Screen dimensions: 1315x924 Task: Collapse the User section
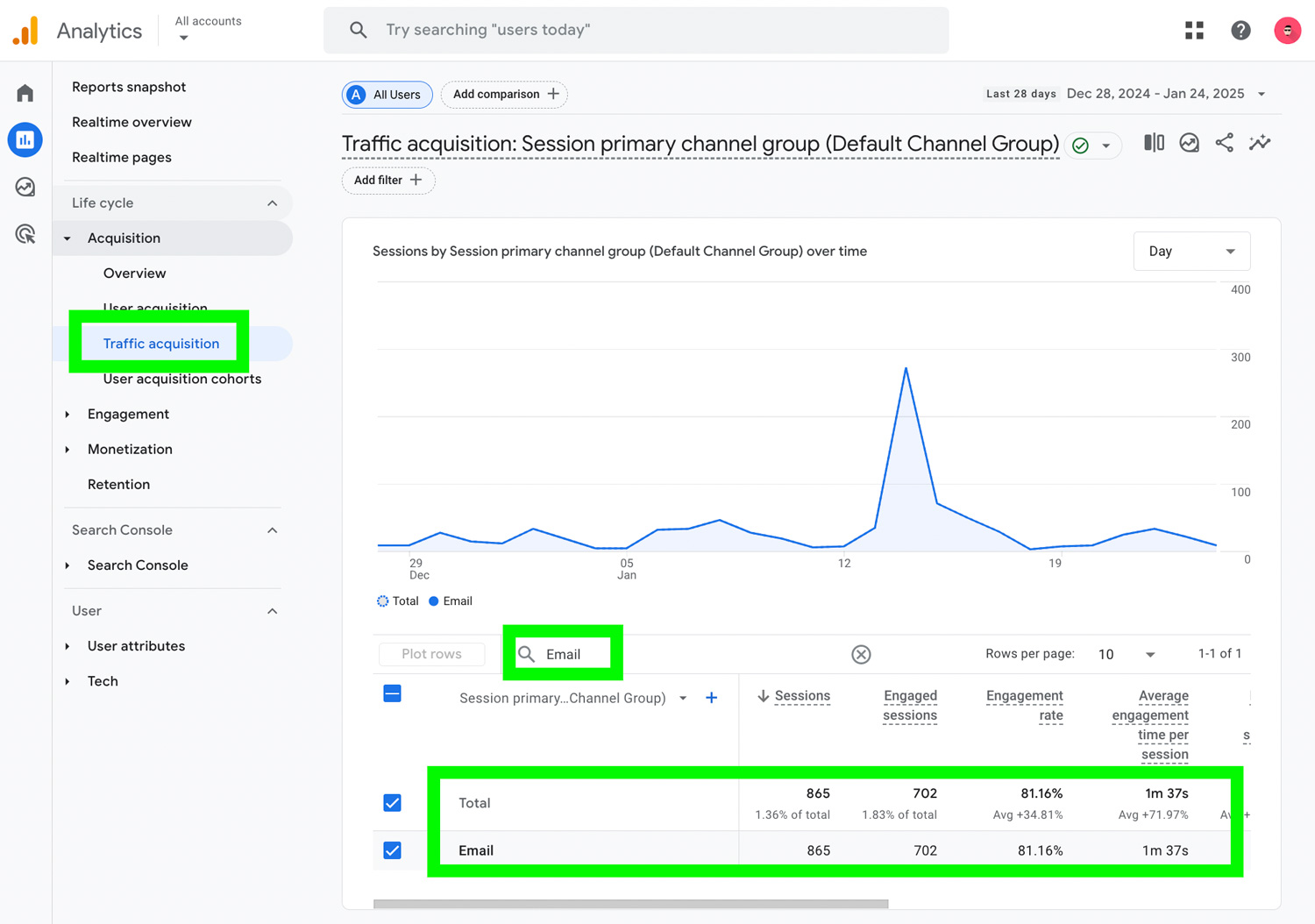pyautogui.click(x=273, y=611)
